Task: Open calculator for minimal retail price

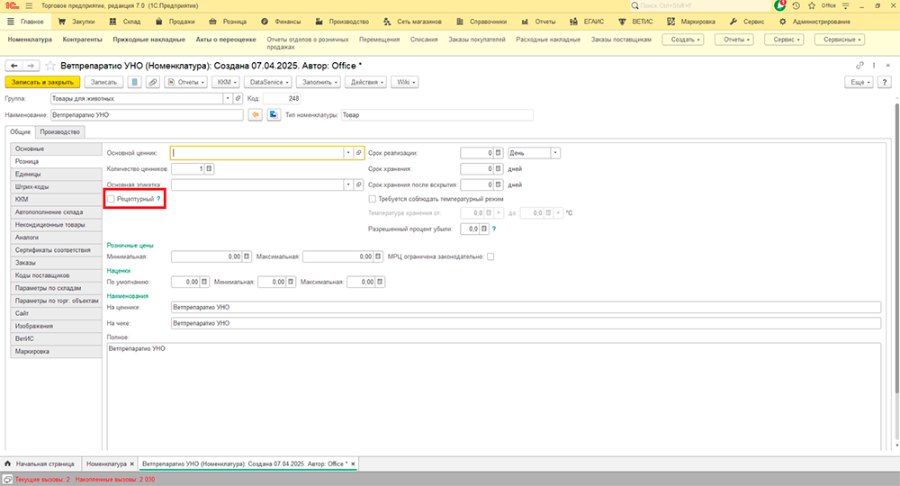Action: [x=247, y=256]
